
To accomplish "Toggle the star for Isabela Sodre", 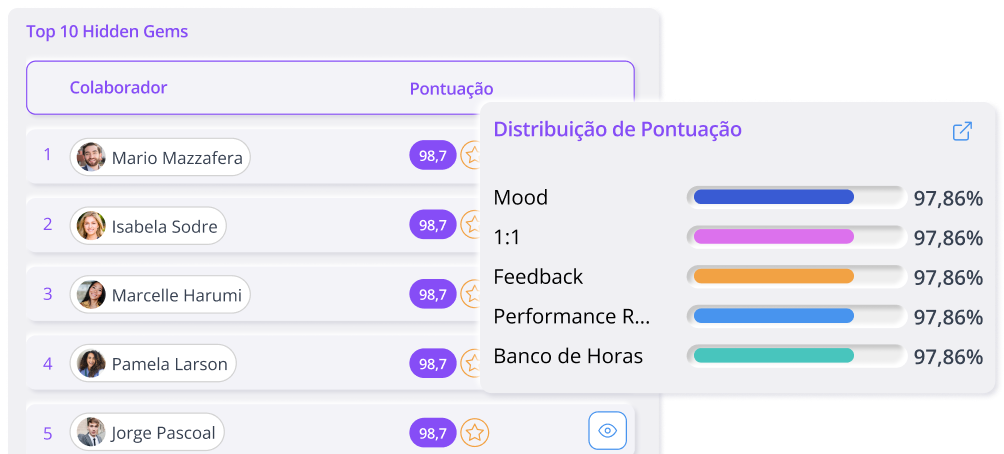I will pos(470,224).
